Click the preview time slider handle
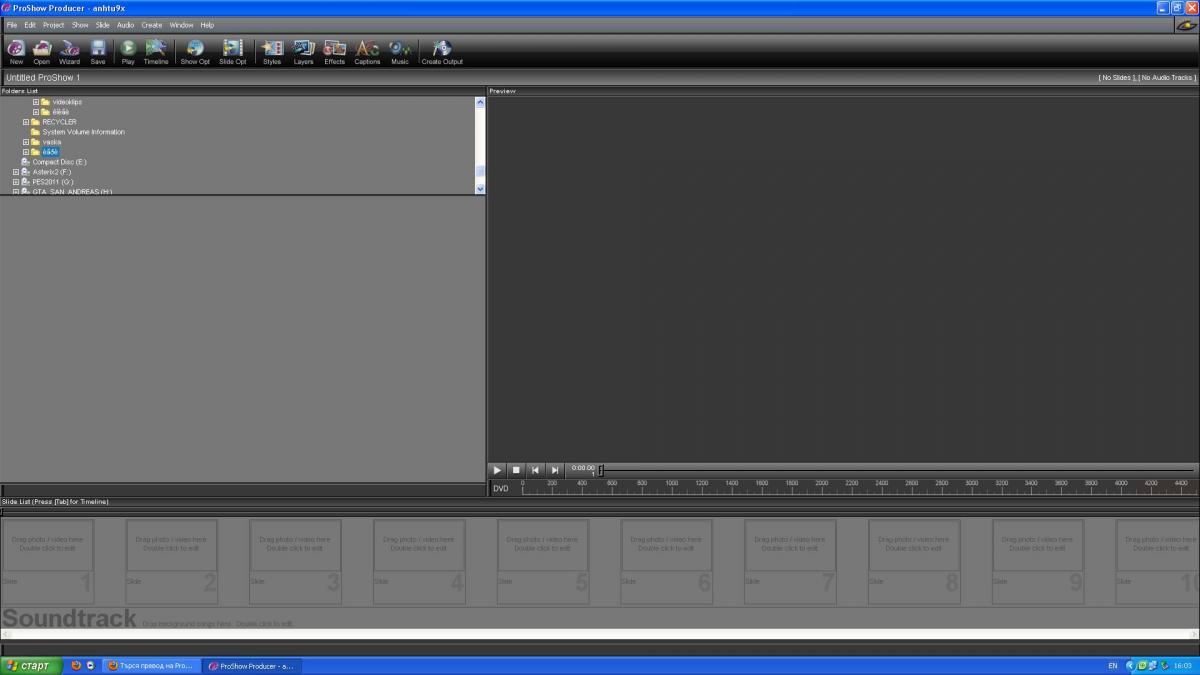1200x675 pixels. (x=600, y=470)
